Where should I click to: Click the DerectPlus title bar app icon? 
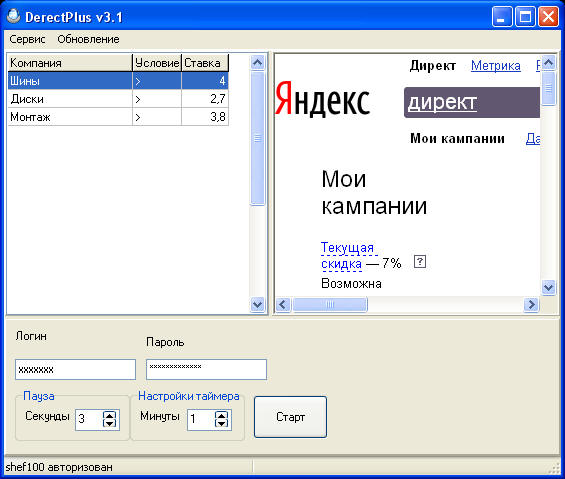coord(14,16)
